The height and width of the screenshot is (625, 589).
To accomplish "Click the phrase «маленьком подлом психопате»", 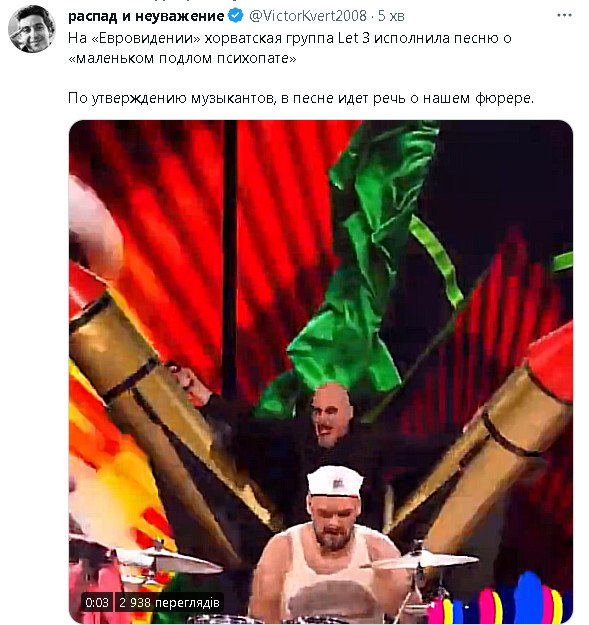I will tap(183, 58).
